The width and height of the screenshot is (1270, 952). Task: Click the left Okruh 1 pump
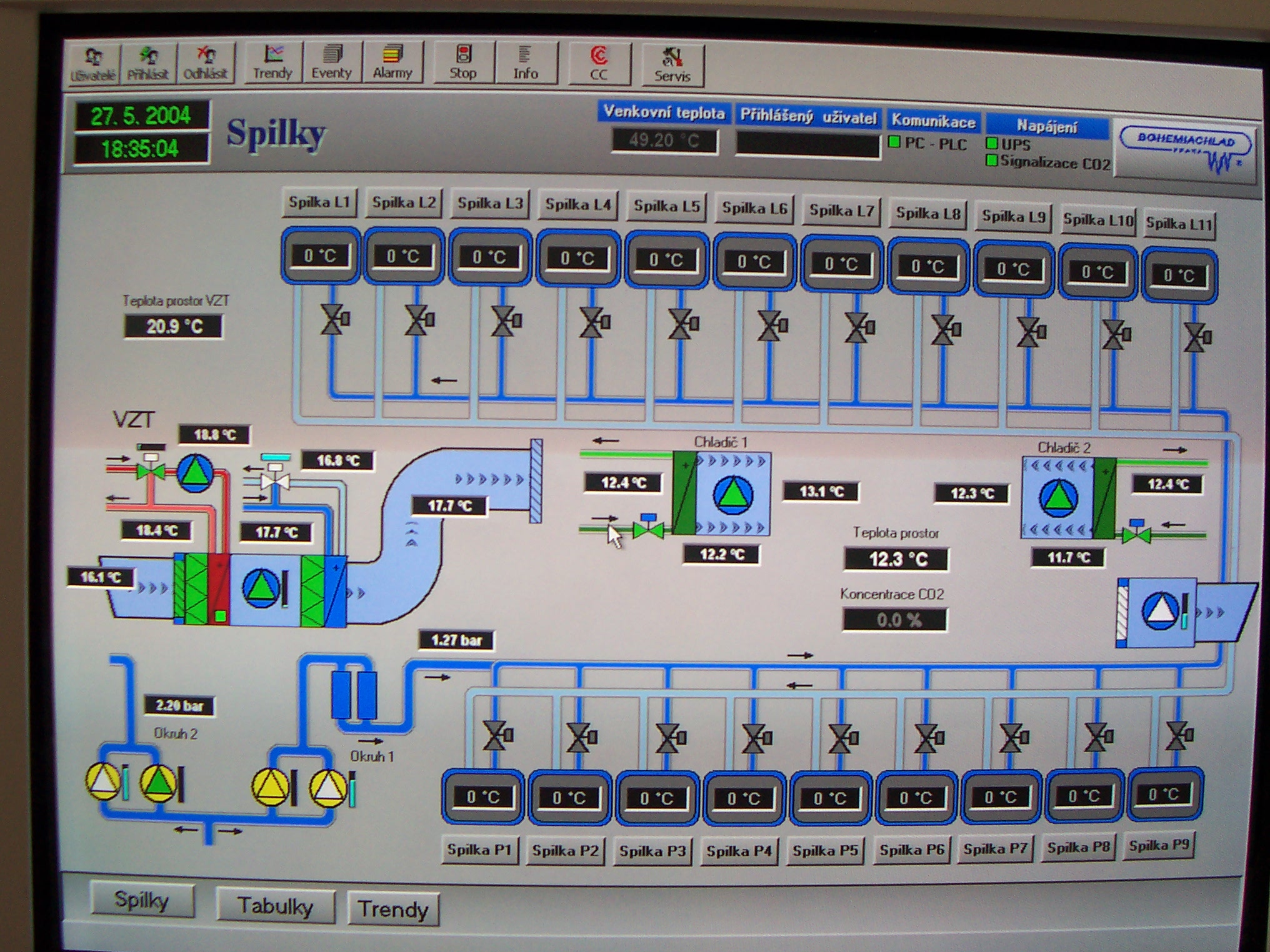[x=271, y=787]
